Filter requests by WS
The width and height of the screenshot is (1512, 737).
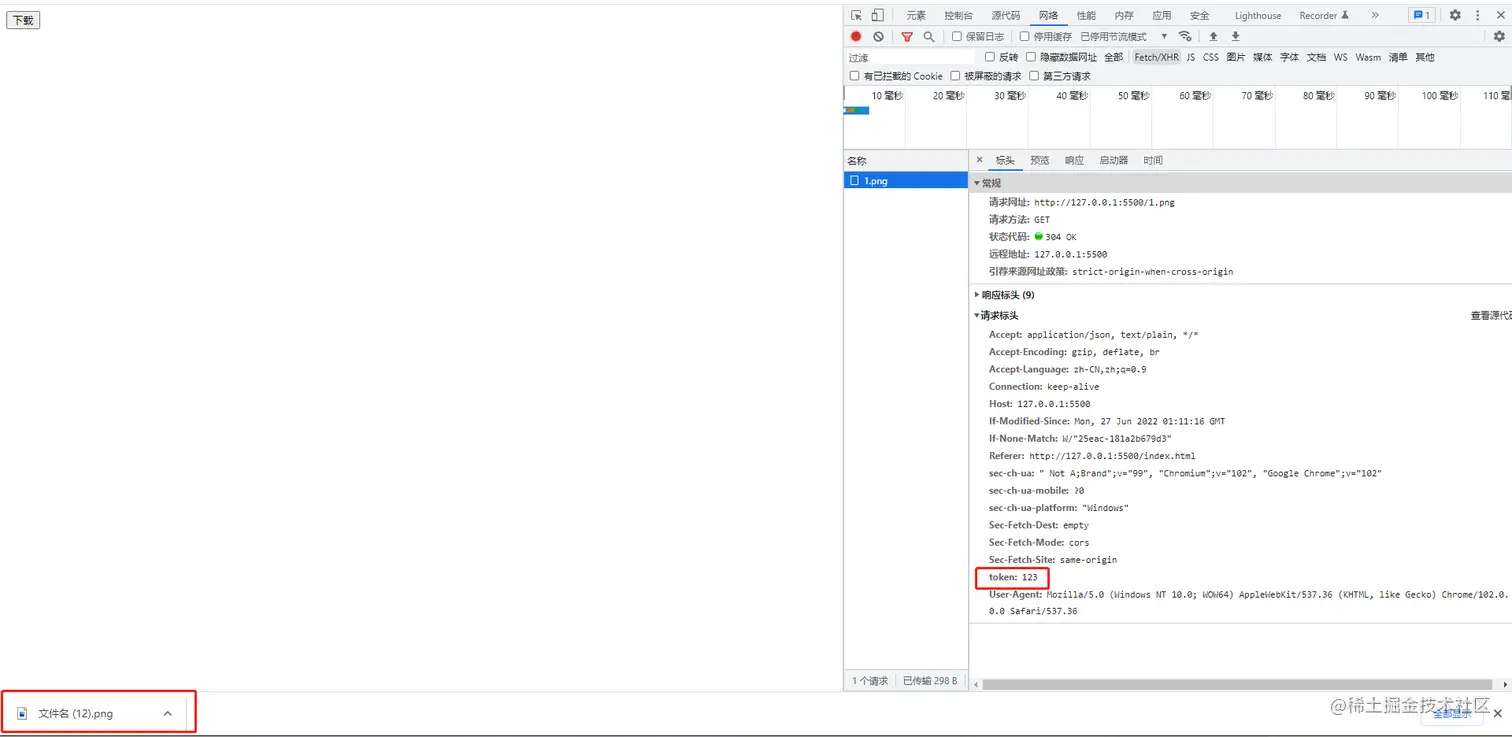[1340, 57]
